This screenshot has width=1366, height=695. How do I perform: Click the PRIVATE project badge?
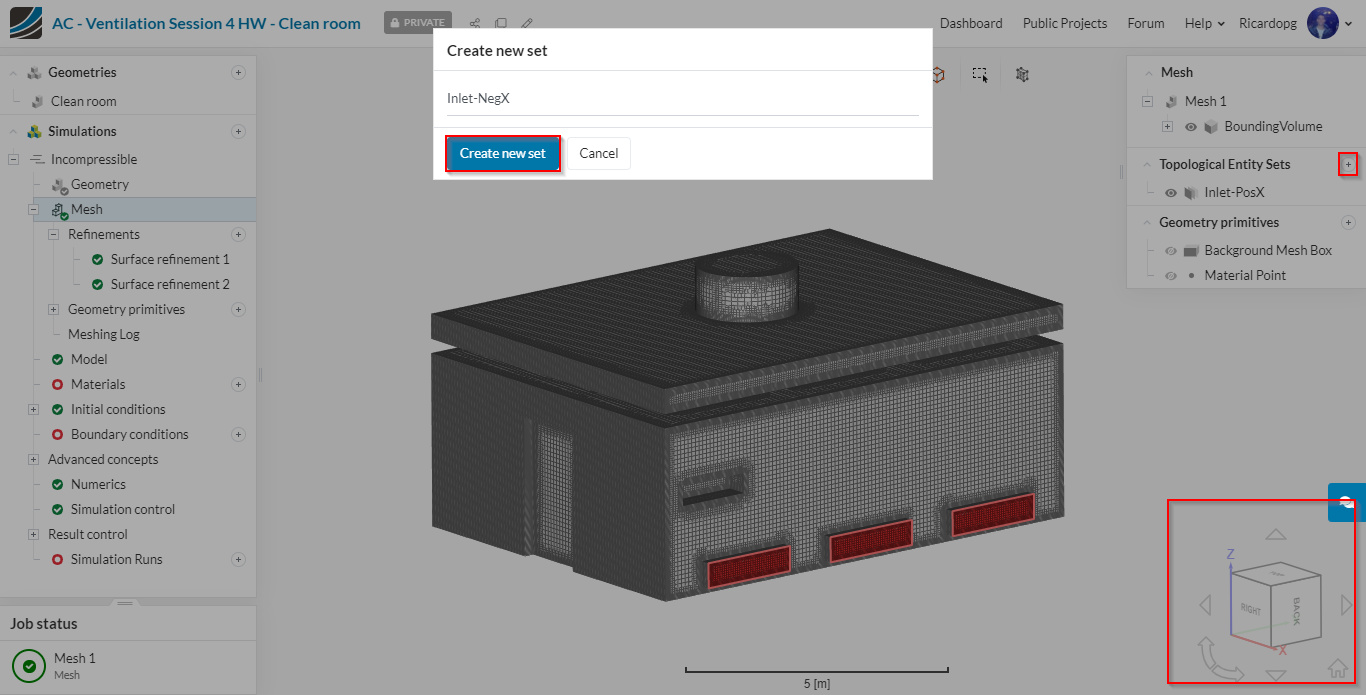418,23
